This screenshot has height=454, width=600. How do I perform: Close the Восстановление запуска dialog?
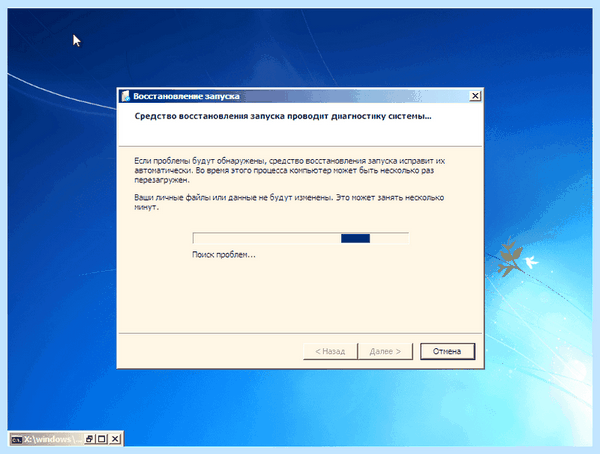475,96
